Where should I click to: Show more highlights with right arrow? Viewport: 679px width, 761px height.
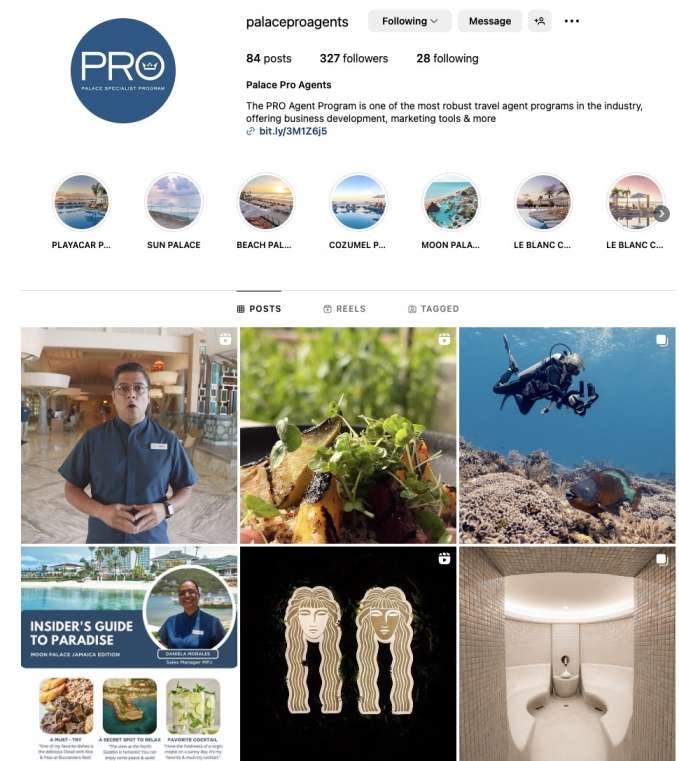coord(661,214)
